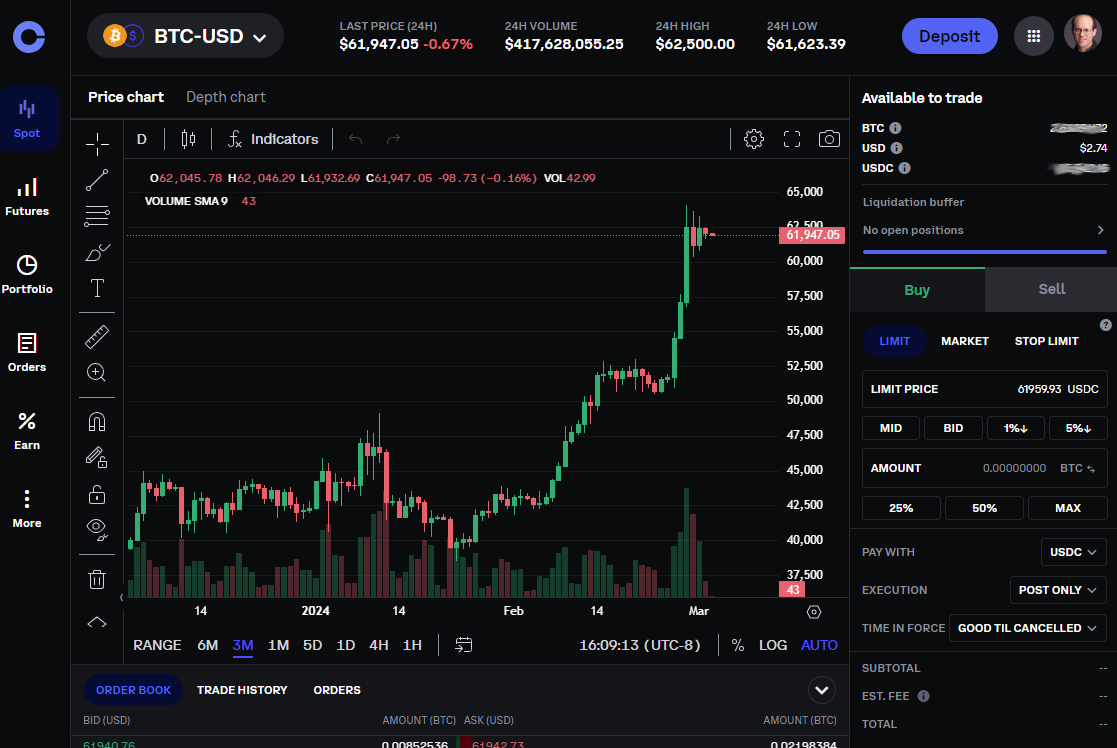Select the STOP LIMIT order type
The width and height of the screenshot is (1117, 748).
[x=1046, y=341]
